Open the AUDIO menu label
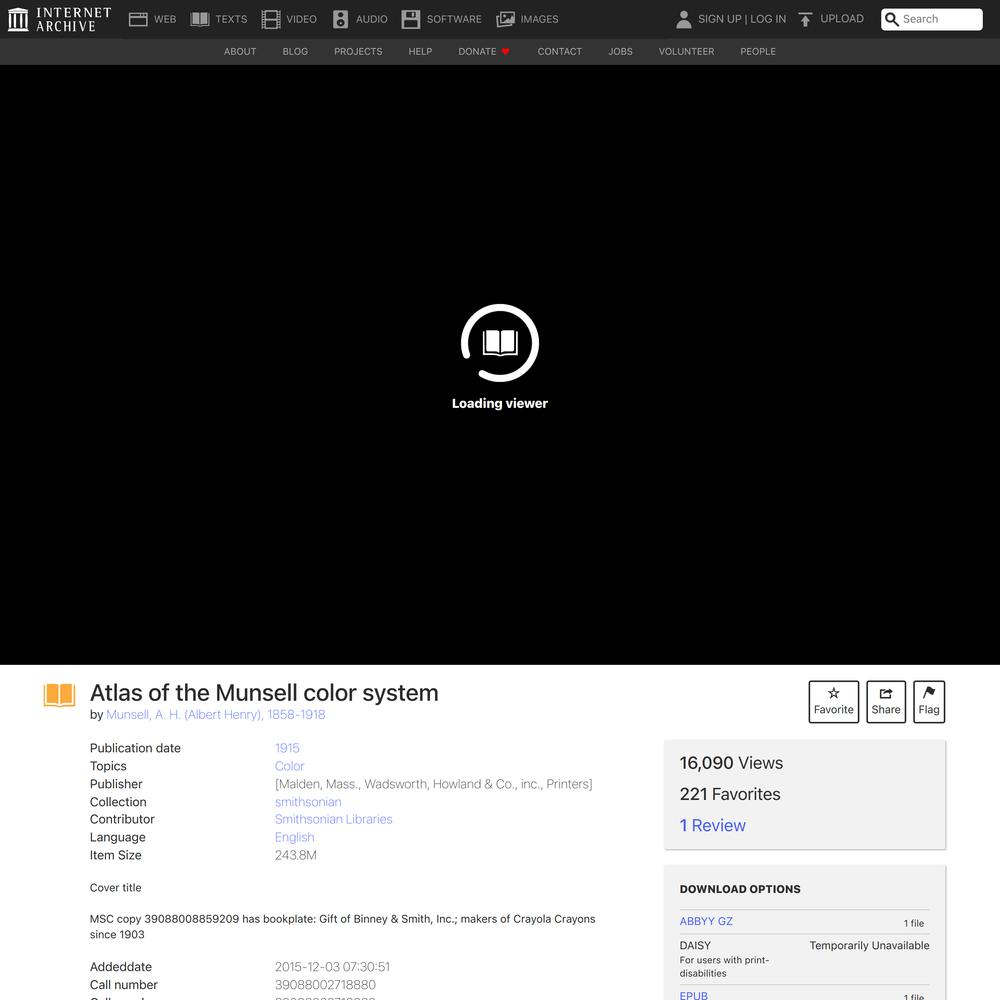 372,19
